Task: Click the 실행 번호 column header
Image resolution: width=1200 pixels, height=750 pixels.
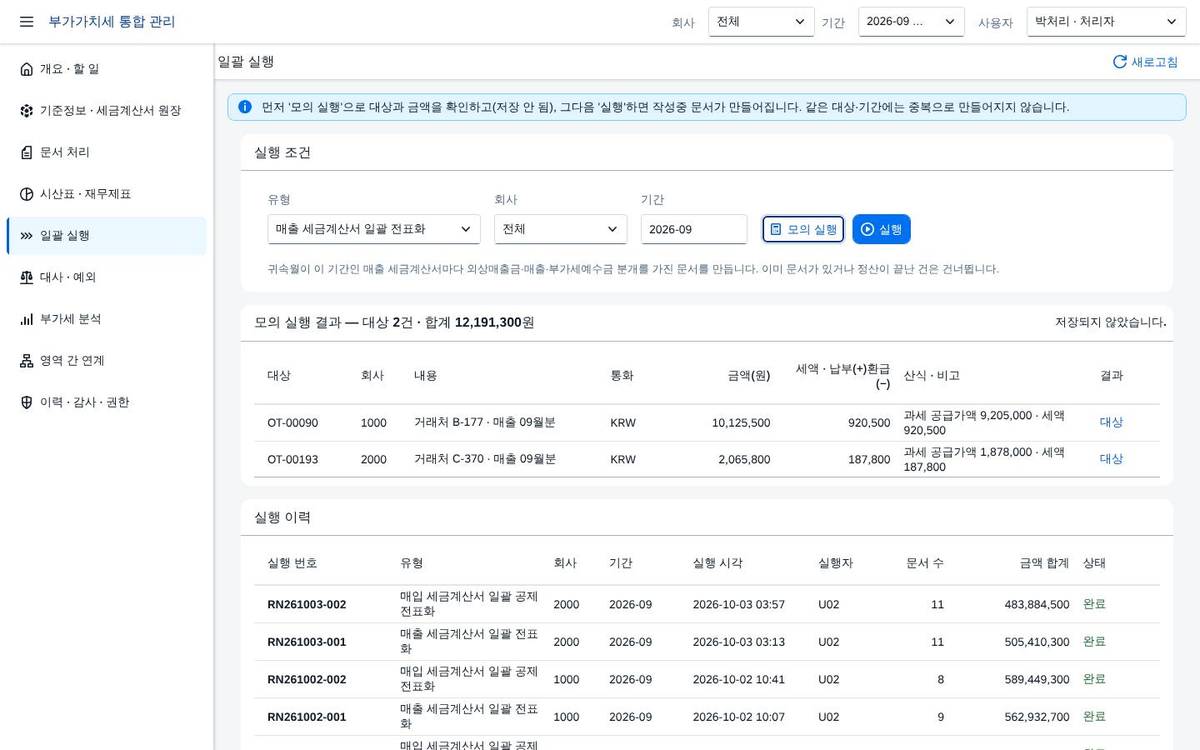Action: (x=292, y=563)
